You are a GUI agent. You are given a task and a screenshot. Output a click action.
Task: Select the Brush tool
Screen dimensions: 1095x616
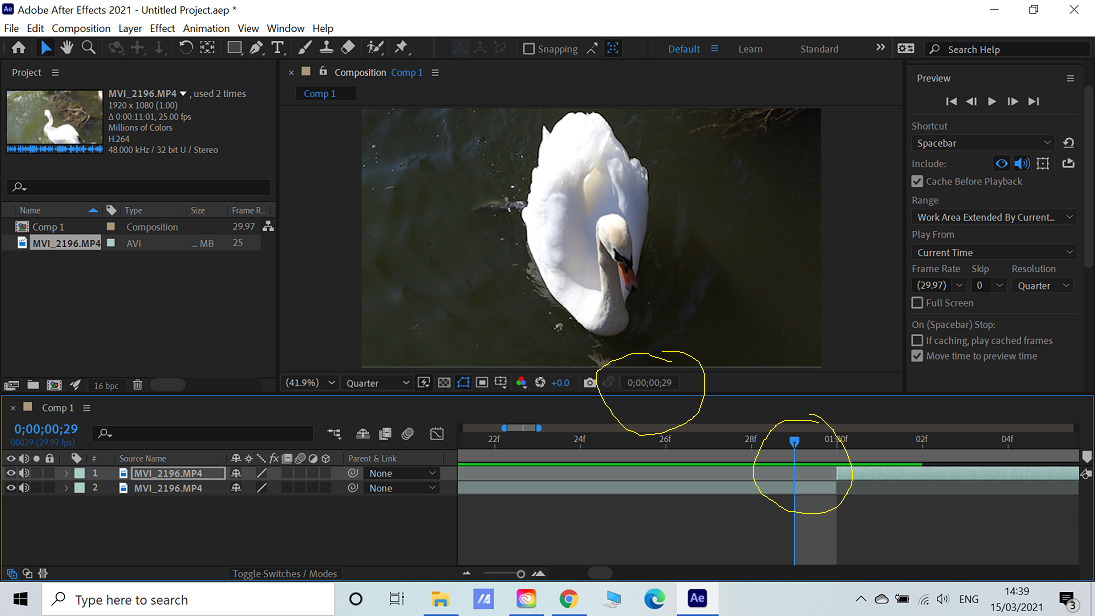click(303, 47)
